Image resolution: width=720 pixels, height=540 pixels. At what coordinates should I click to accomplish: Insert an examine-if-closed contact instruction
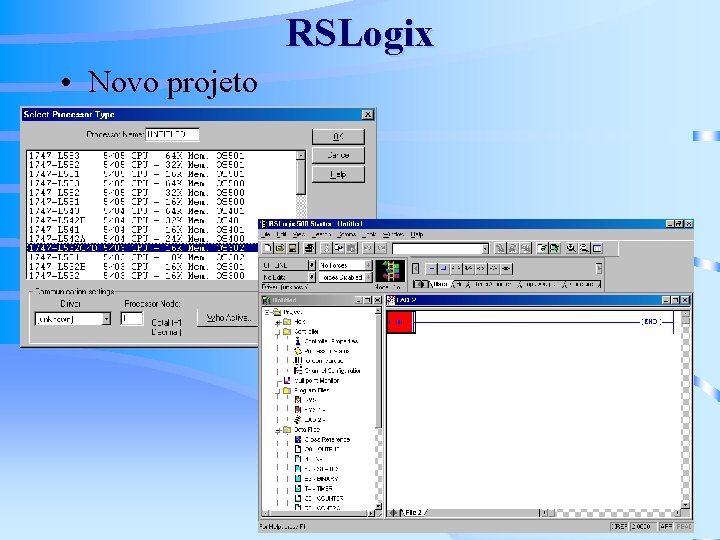(x=456, y=268)
